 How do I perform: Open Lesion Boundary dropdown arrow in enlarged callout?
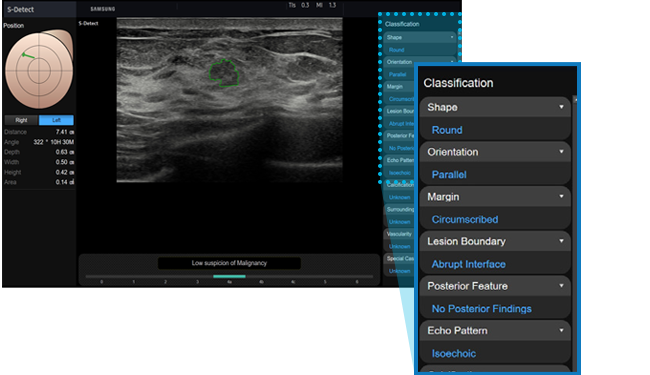click(x=561, y=241)
